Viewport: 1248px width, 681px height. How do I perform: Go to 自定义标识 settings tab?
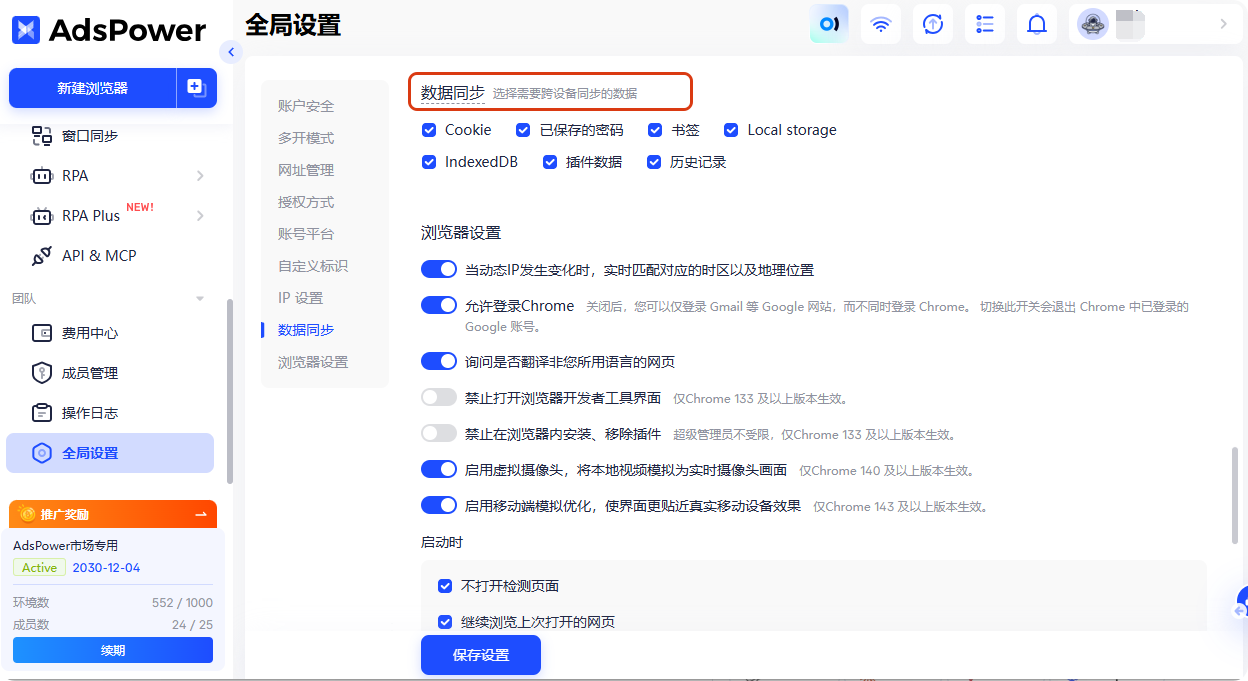click(x=313, y=266)
